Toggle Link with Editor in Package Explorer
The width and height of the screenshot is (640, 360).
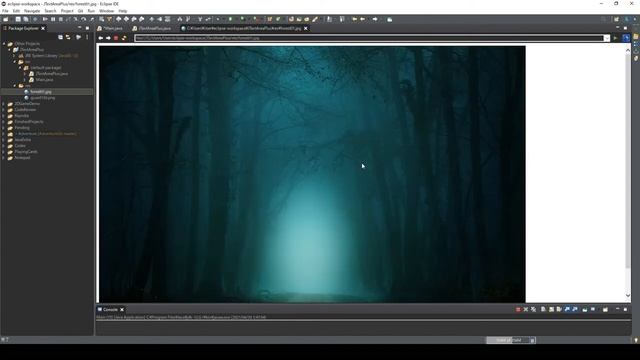68,37
